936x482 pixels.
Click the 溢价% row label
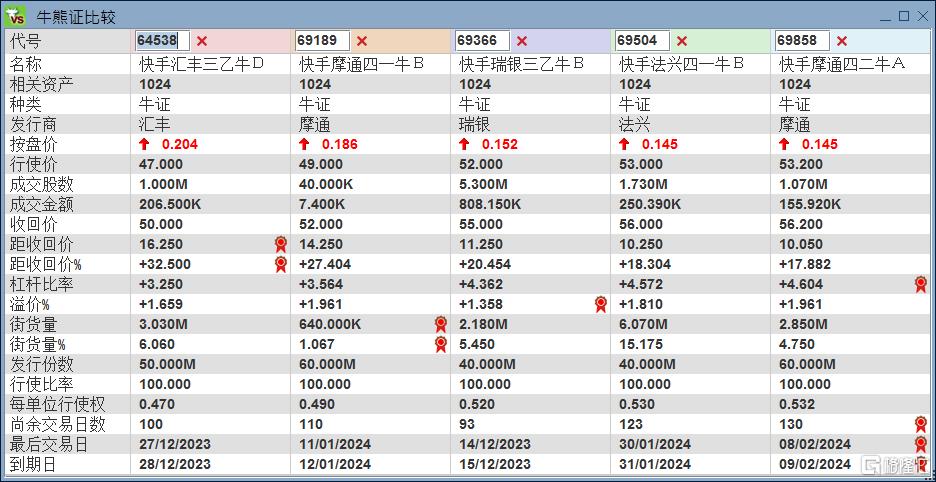tap(29, 304)
